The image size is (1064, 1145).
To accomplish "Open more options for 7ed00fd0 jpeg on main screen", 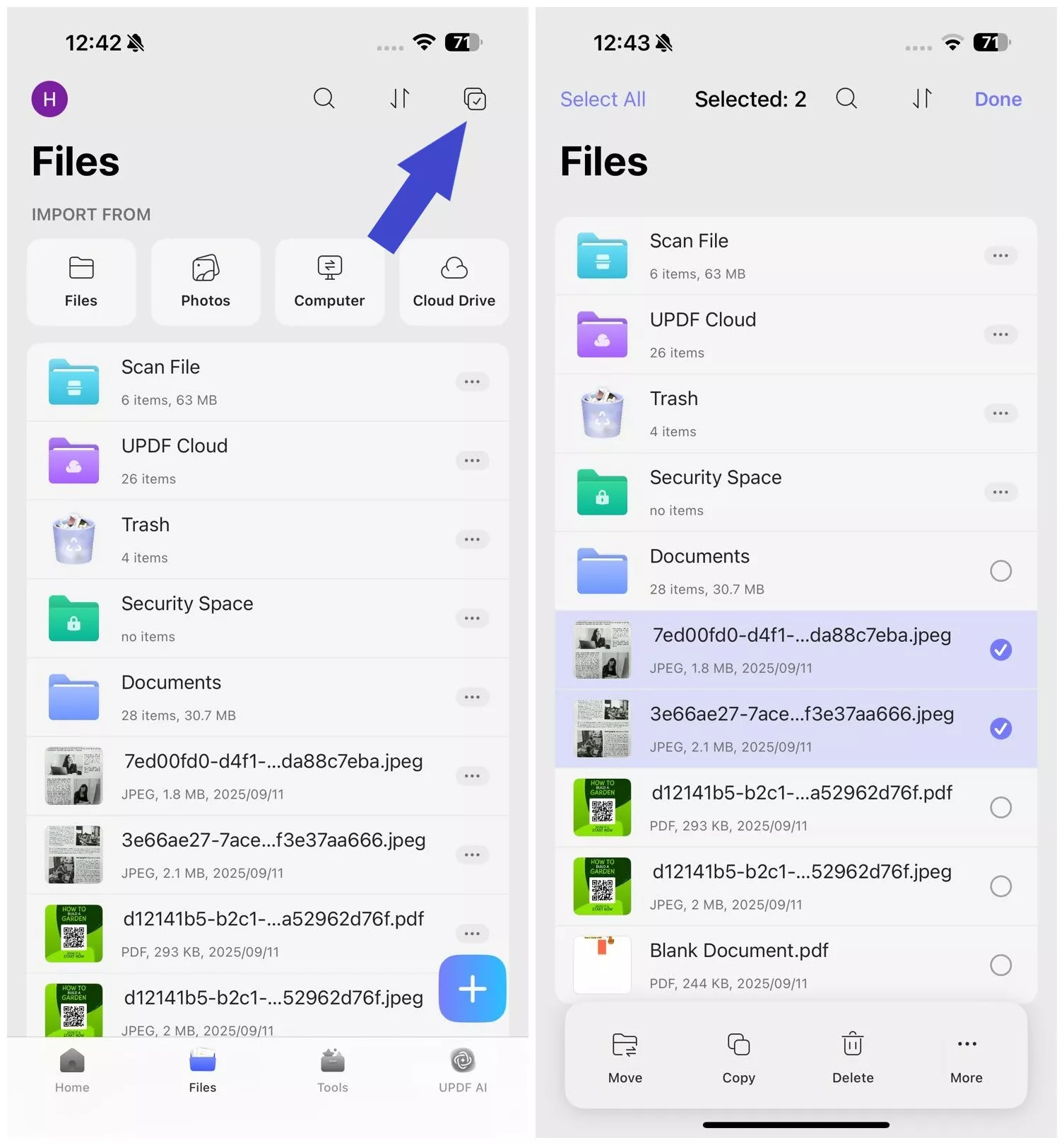I will 472,776.
